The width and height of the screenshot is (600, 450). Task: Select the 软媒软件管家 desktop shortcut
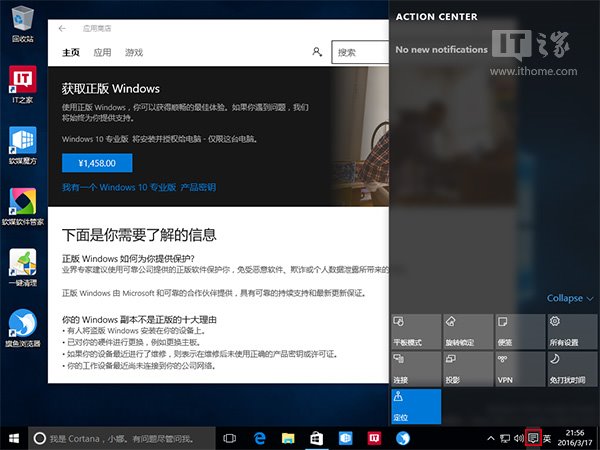point(23,207)
